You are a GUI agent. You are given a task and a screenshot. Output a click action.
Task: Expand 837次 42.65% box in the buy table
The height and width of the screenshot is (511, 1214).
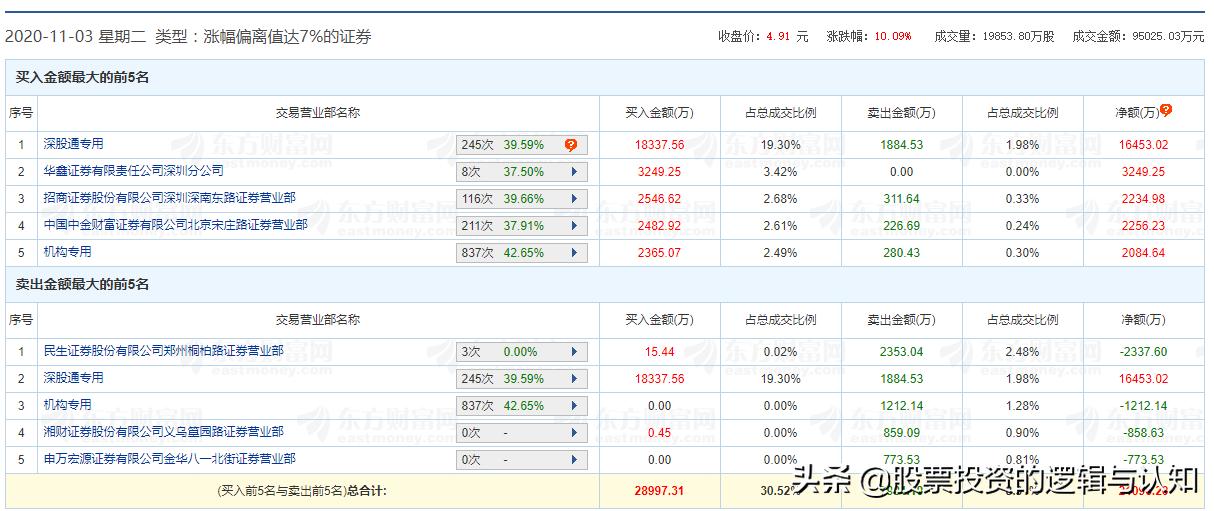[x=574, y=253]
